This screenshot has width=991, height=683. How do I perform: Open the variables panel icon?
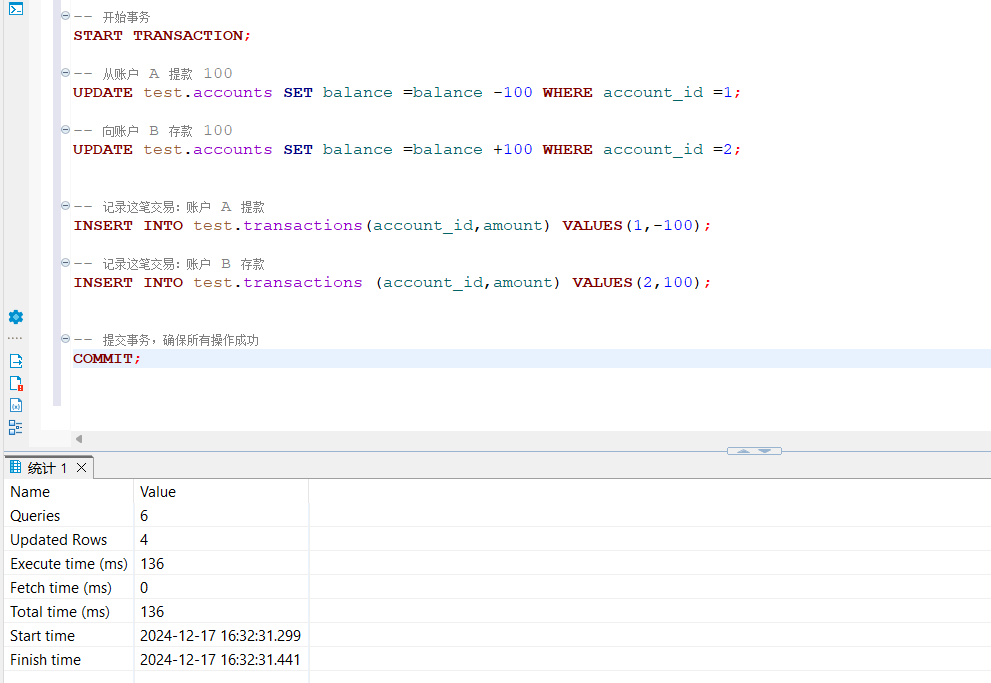coord(16,405)
